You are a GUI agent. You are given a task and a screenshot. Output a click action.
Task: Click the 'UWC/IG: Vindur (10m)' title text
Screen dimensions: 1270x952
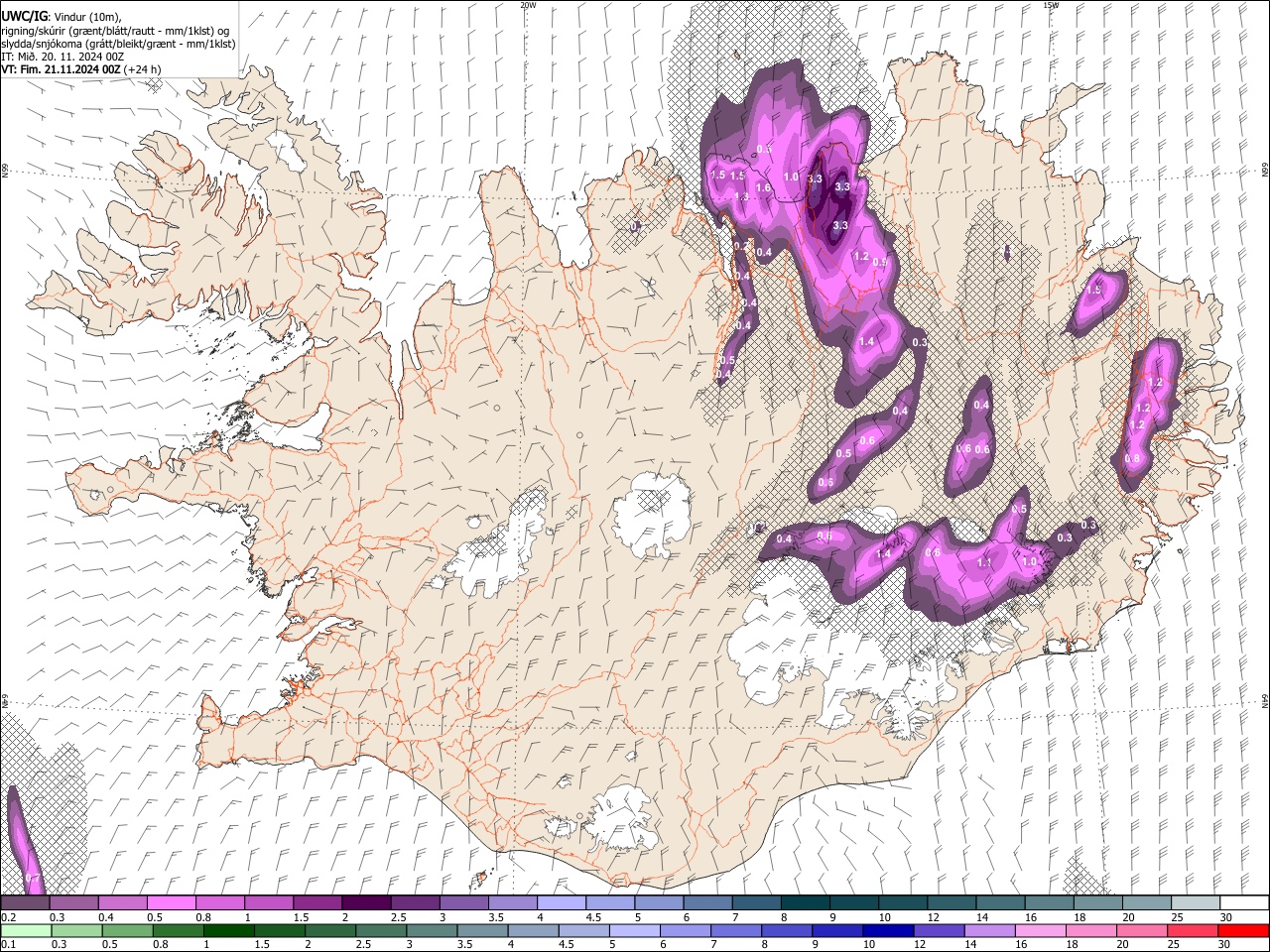(x=63, y=16)
